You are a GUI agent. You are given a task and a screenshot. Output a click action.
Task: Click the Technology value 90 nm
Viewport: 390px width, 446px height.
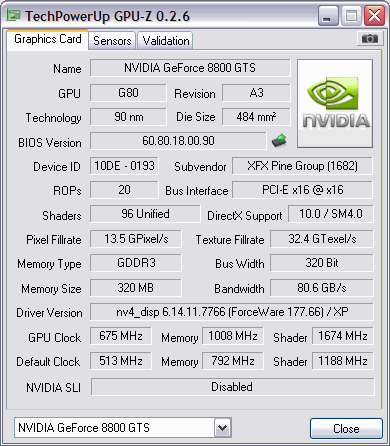(128, 117)
